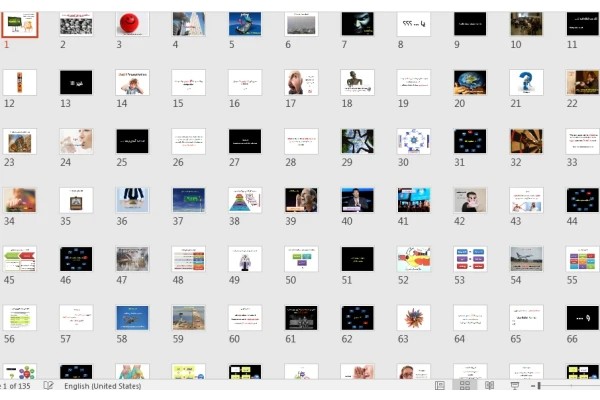
Task: Click the Slide Sorter view icon
Action: pyautogui.click(x=465, y=385)
